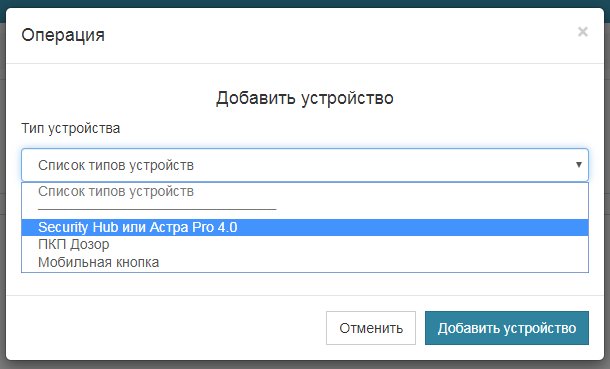Confirm with the blue Добавить устройство button
Screen dimensions: 610x369
[507, 328]
